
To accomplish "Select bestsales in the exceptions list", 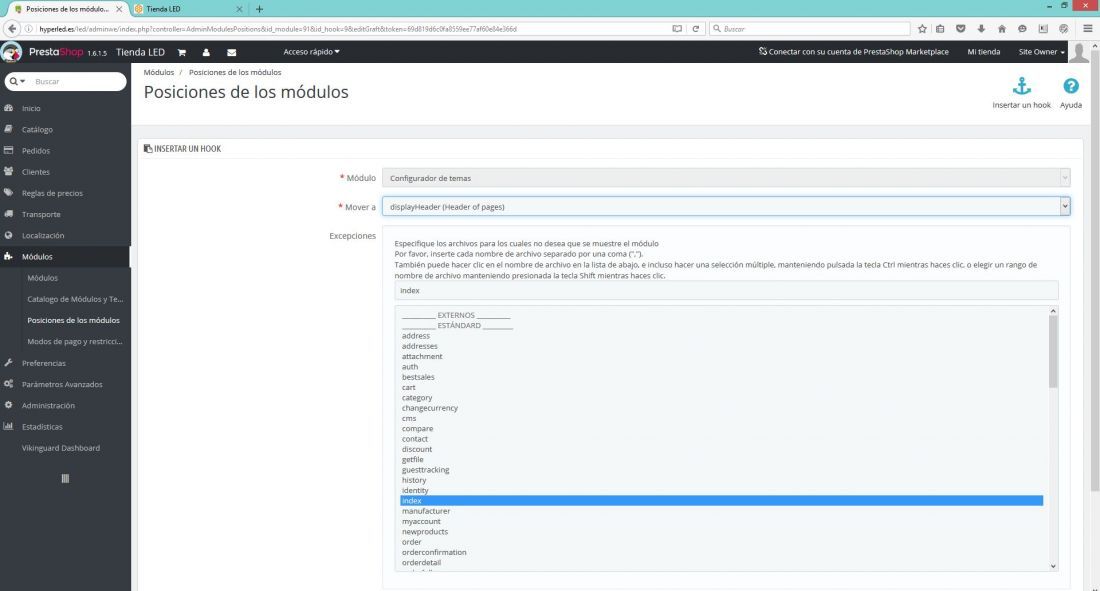I will tap(418, 377).
